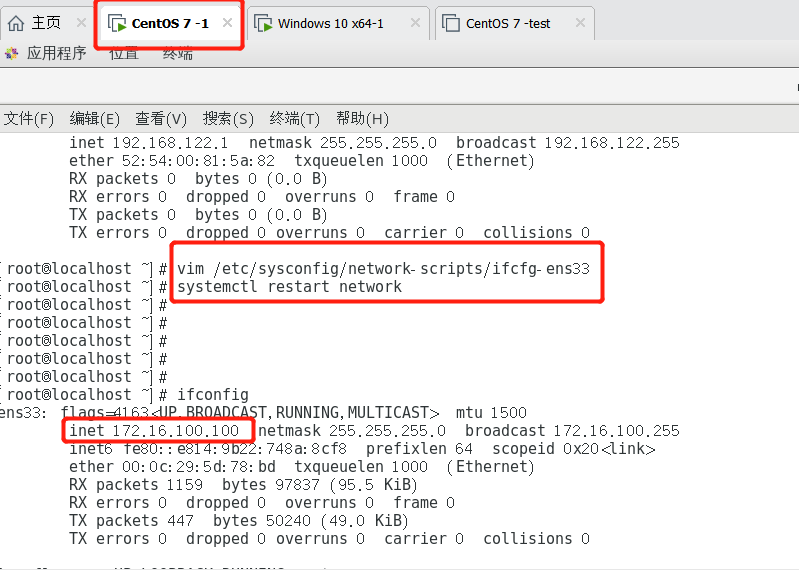
Task: Open terminal 文件(F) menu
Action: coord(29,119)
